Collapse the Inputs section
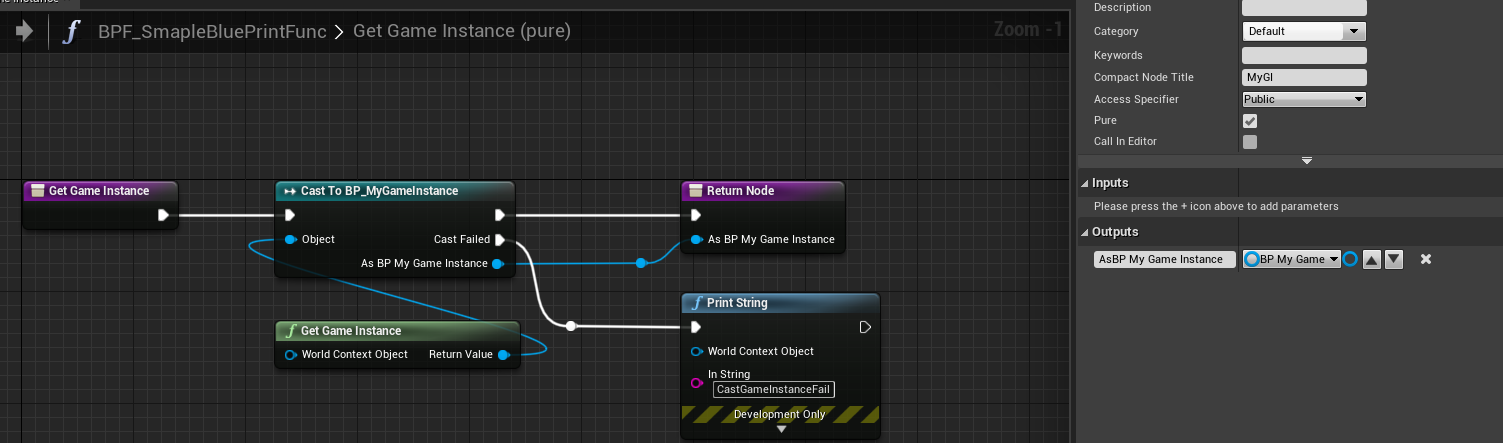Screen dimensions: 1503x443 [x=1086, y=183]
